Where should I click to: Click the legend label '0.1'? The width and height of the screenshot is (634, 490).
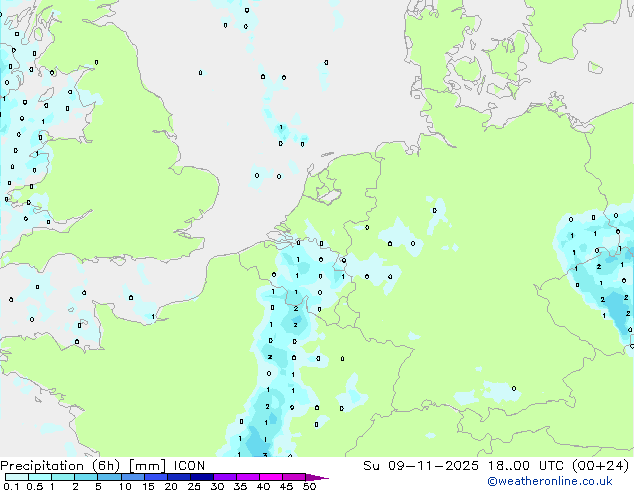tap(11, 486)
